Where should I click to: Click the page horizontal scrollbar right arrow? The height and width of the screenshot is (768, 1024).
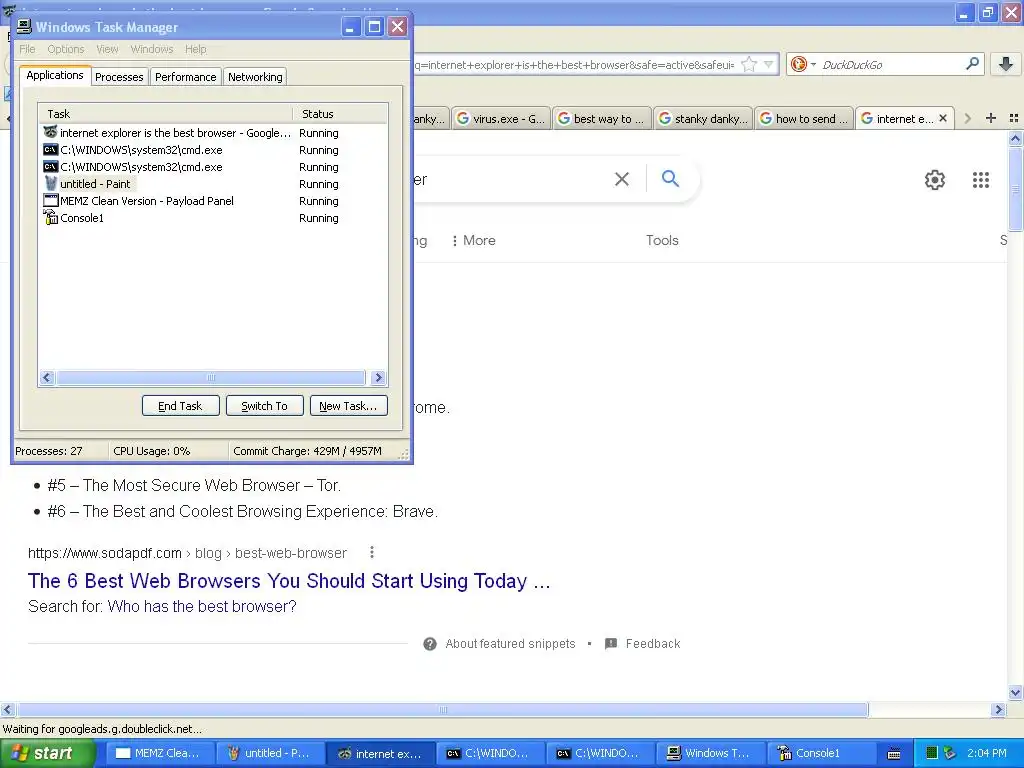(998, 709)
